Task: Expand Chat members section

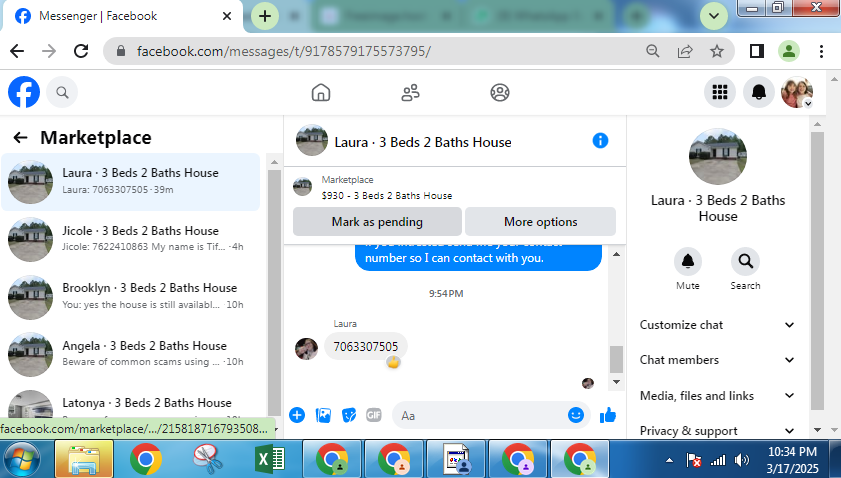Action: pyautogui.click(x=717, y=360)
